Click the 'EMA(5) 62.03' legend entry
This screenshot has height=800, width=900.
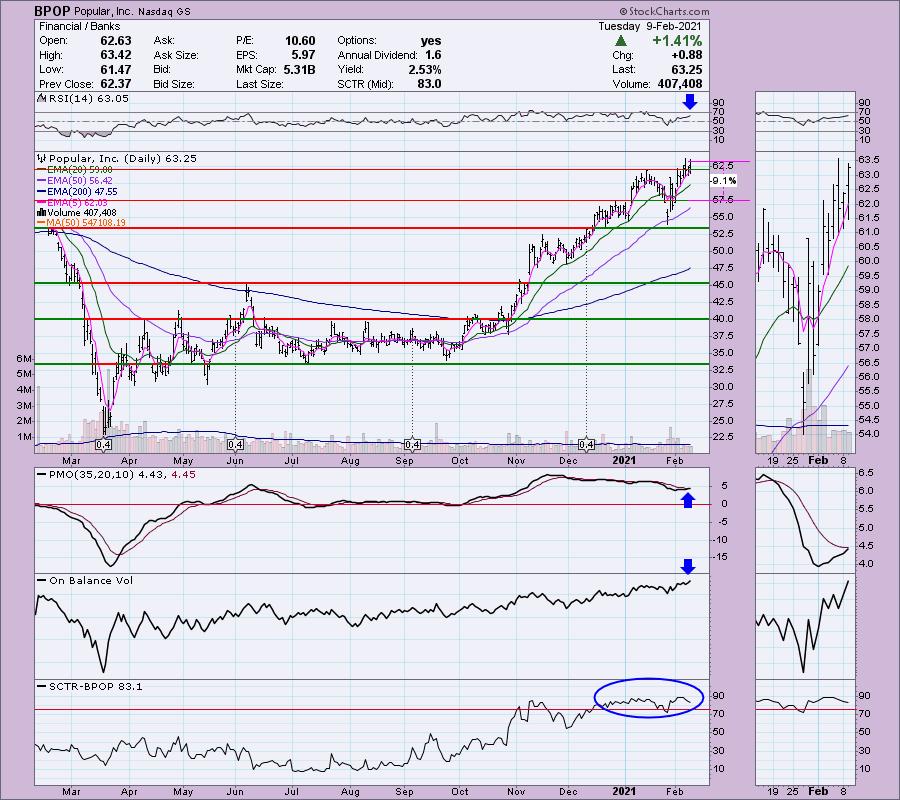77,202
